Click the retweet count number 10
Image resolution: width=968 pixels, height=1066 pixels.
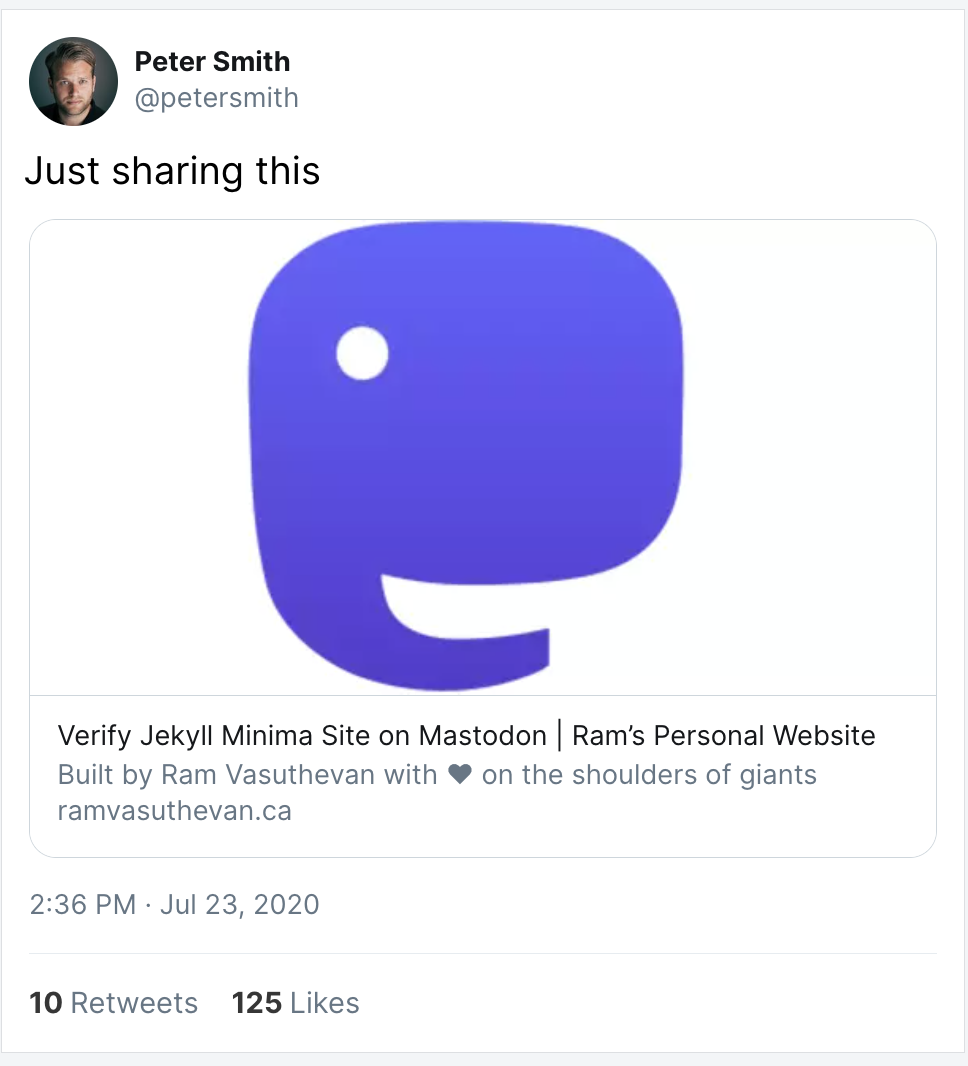point(46,1003)
